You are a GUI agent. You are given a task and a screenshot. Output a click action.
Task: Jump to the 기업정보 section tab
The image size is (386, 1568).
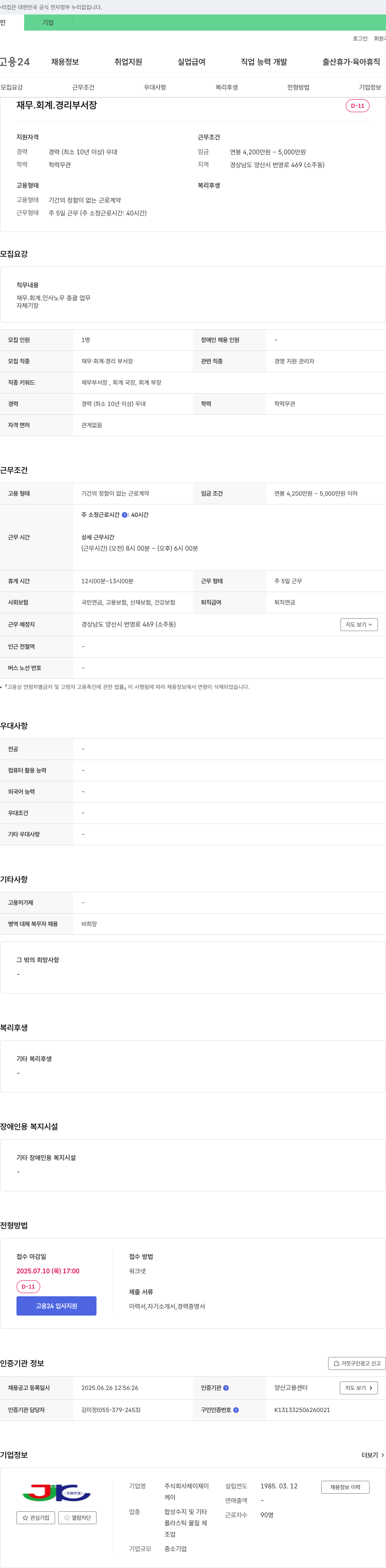pyautogui.click(x=370, y=87)
